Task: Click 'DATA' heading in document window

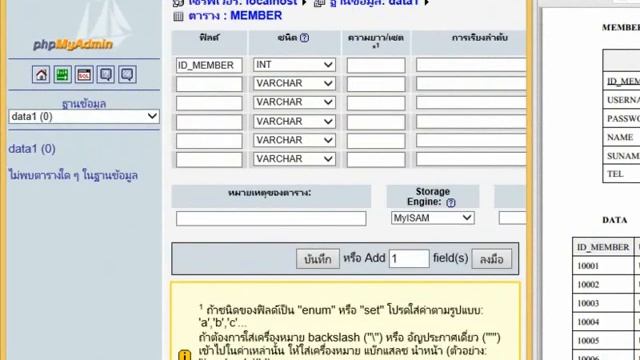Action: point(615,220)
